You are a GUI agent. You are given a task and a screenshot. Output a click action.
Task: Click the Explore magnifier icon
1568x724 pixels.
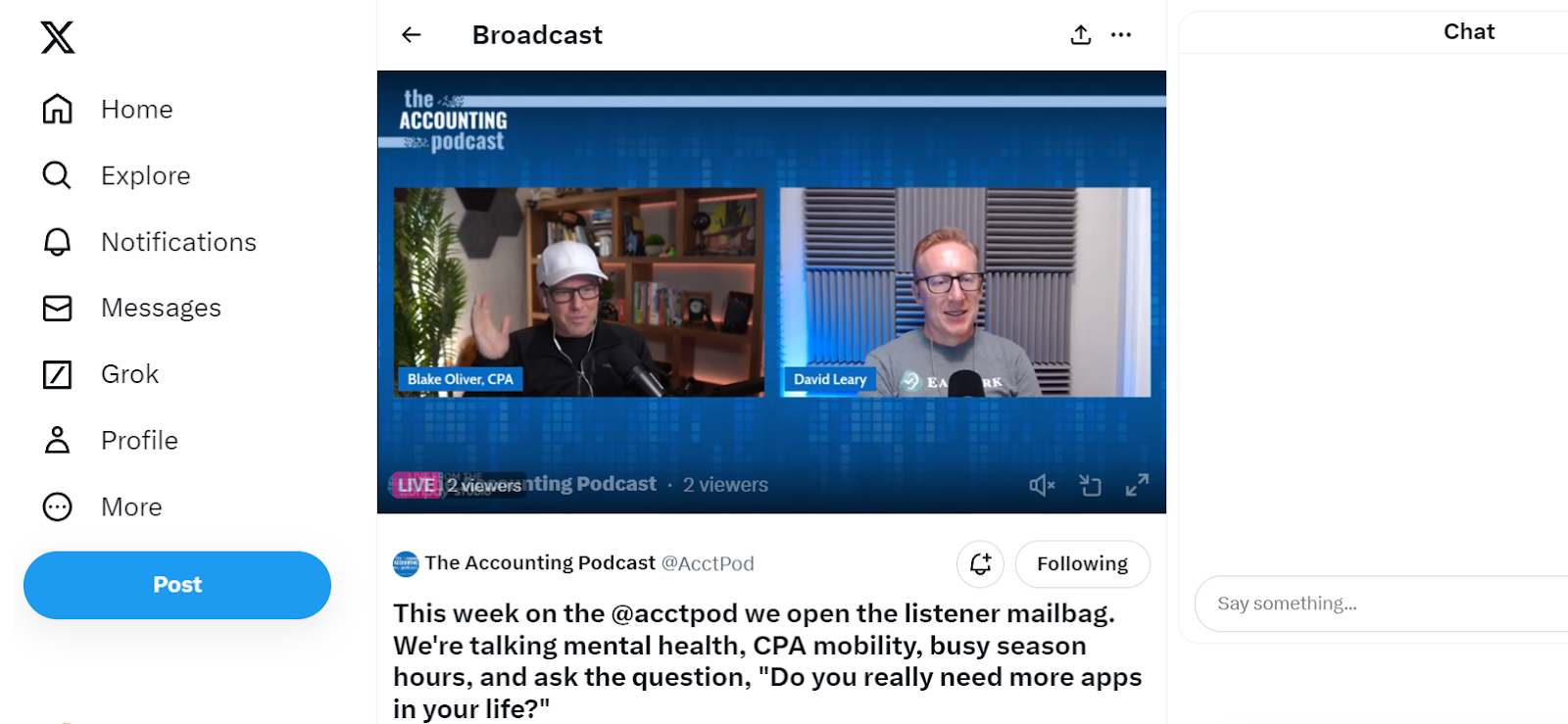coord(58,175)
